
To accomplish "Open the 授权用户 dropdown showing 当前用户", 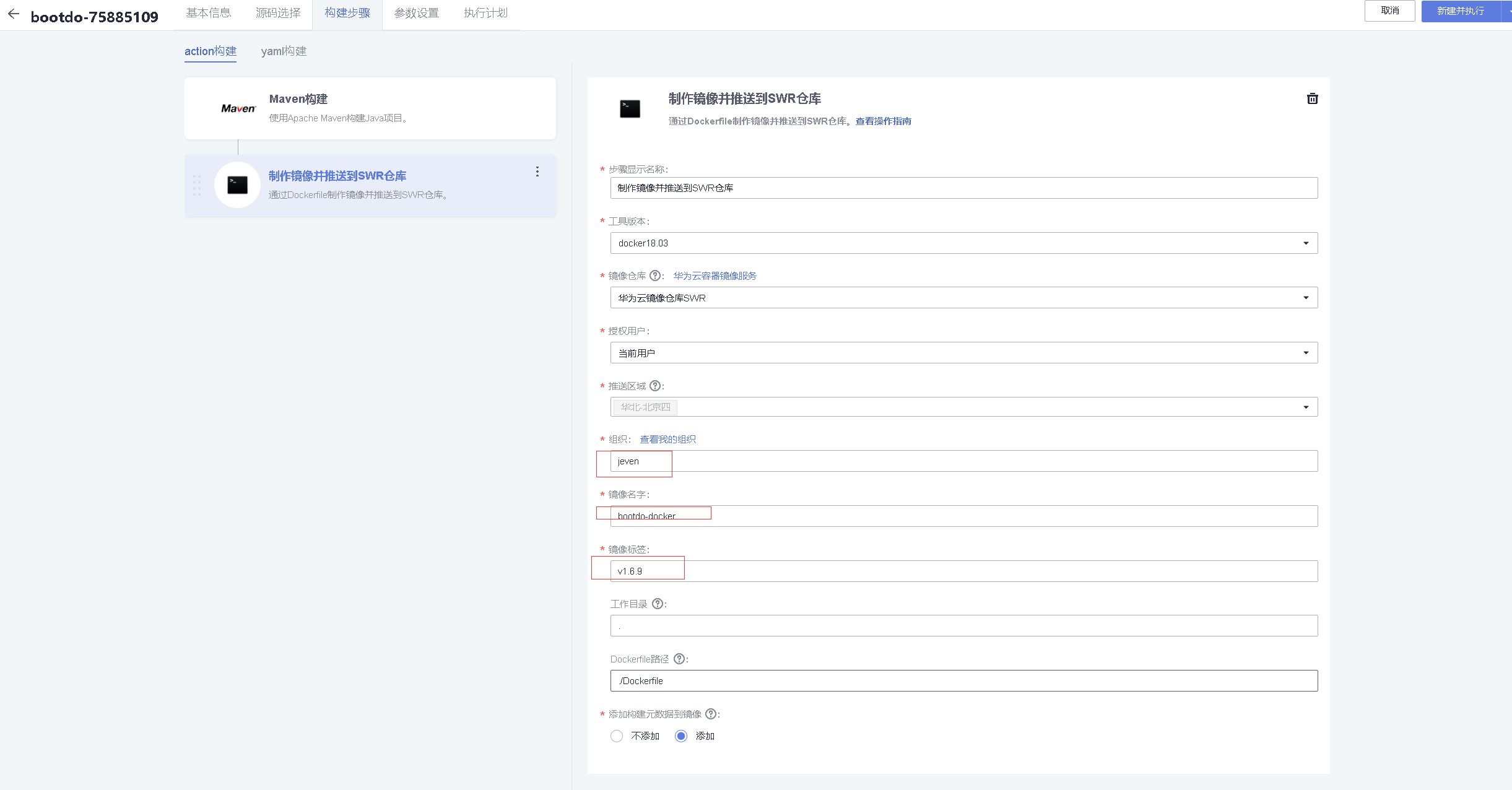I will [1306, 352].
